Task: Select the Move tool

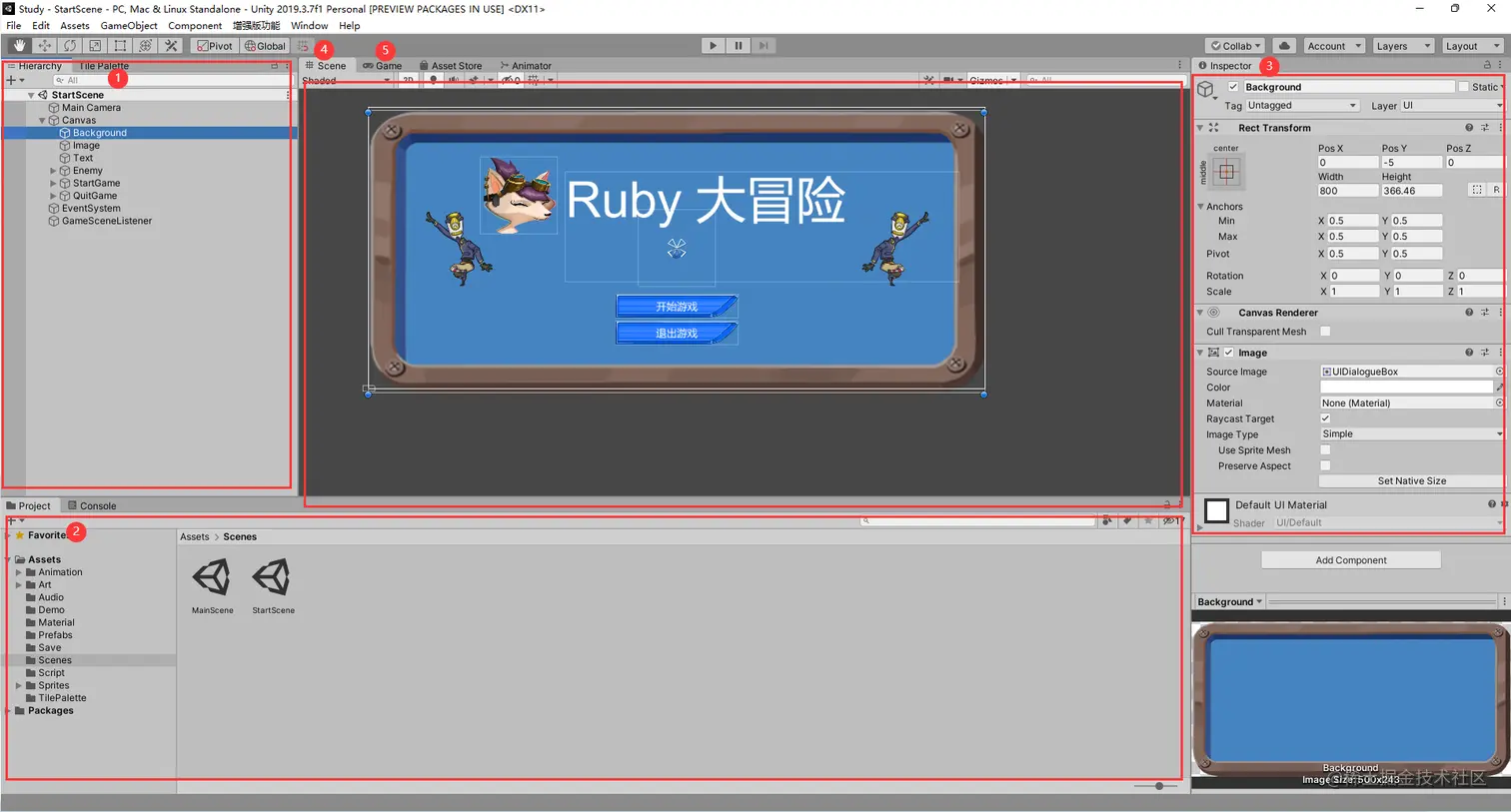Action: pos(45,46)
